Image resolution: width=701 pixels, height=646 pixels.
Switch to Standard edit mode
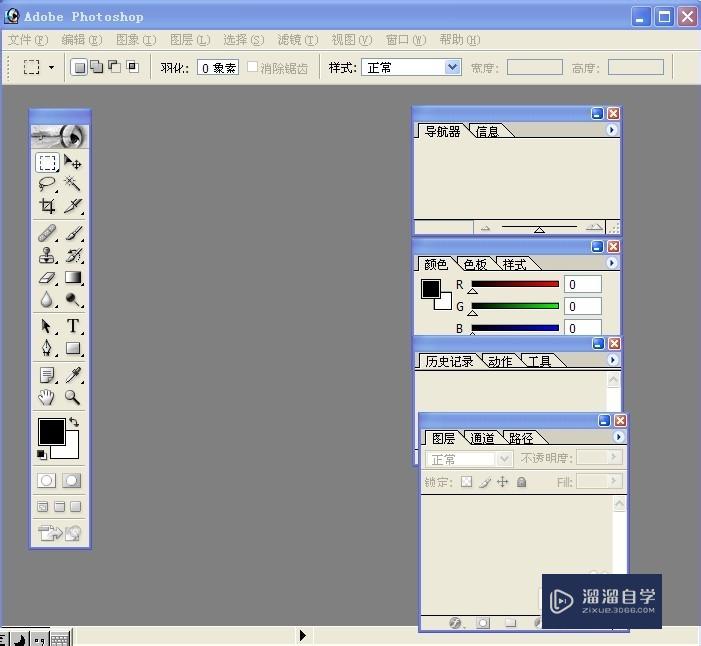[46, 481]
